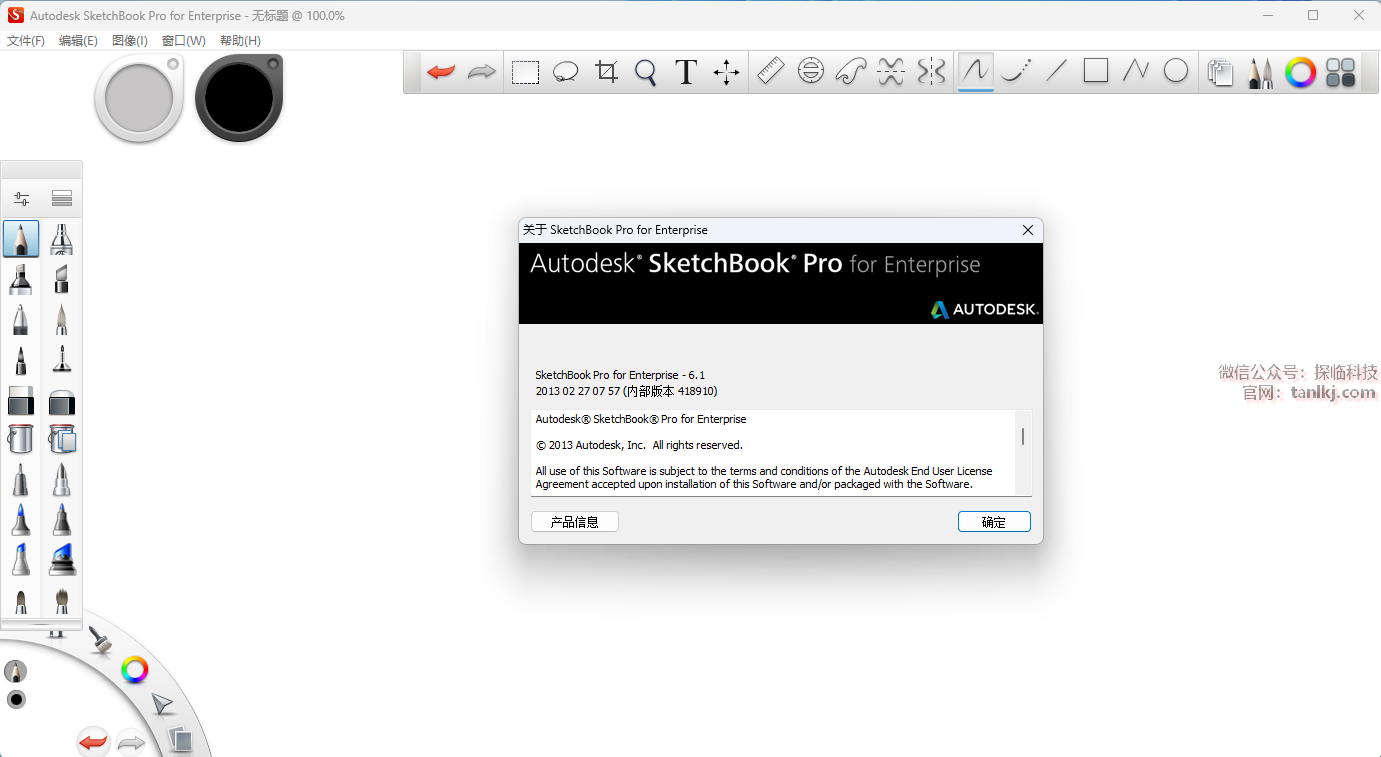Choose the Crop tool
The image size is (1381, 757).
click(x=606, y=72)
